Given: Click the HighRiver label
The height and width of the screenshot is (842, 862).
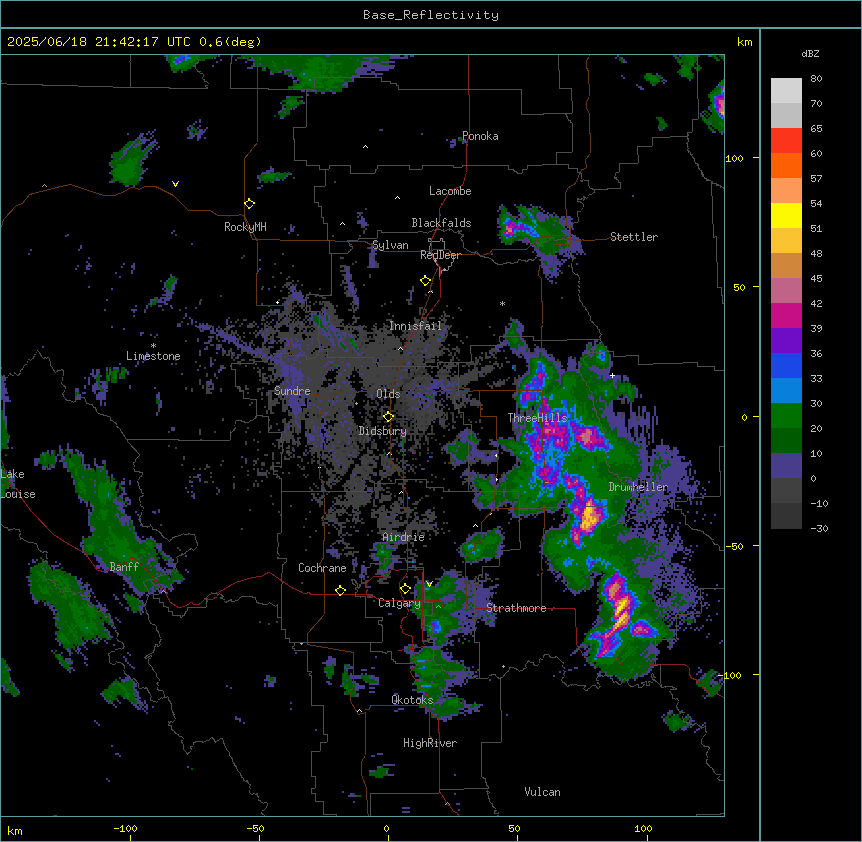Looking at the screenshot, I should coord(430,743).
